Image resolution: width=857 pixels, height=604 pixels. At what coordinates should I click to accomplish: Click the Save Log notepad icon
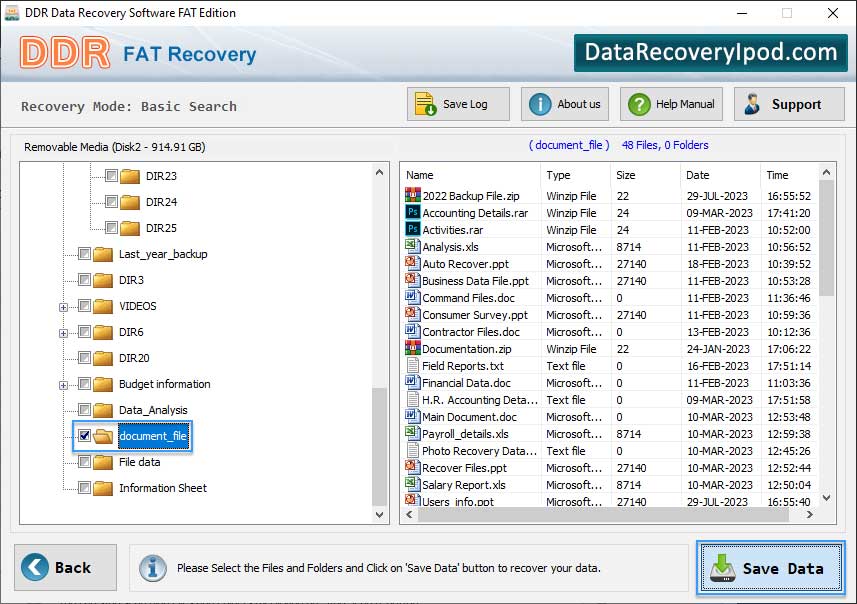425,104
